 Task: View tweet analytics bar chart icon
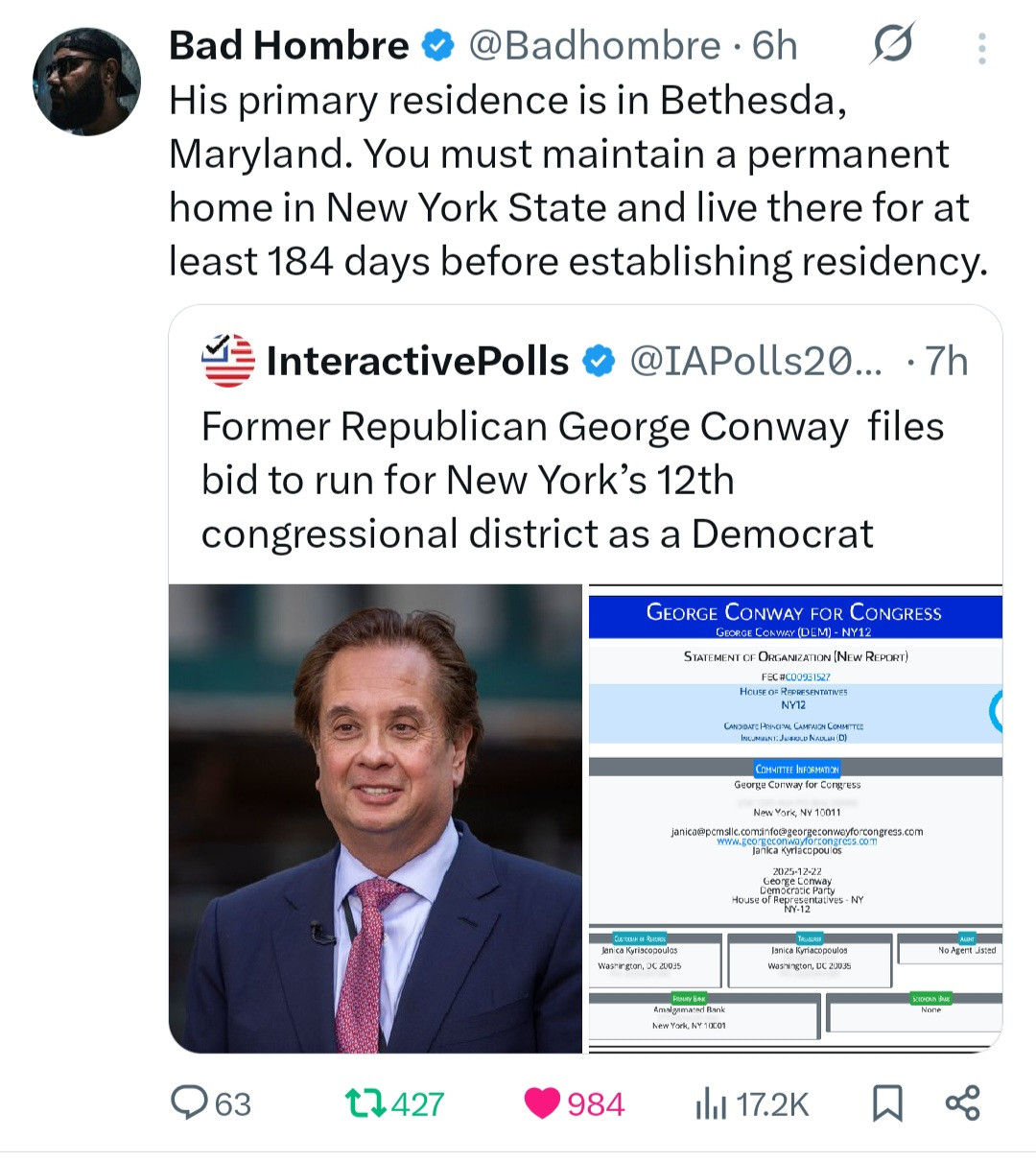(710, 1104)
